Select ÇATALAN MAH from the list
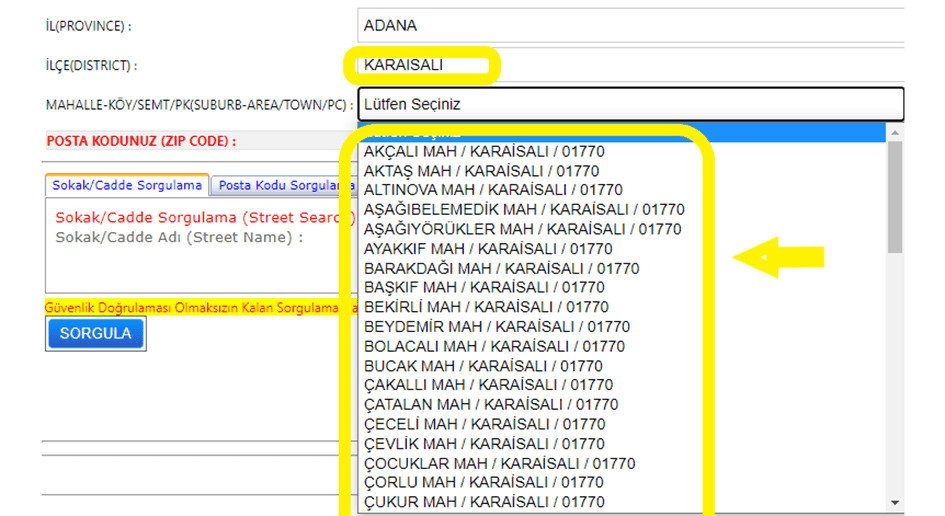 (x=491, y=405)
